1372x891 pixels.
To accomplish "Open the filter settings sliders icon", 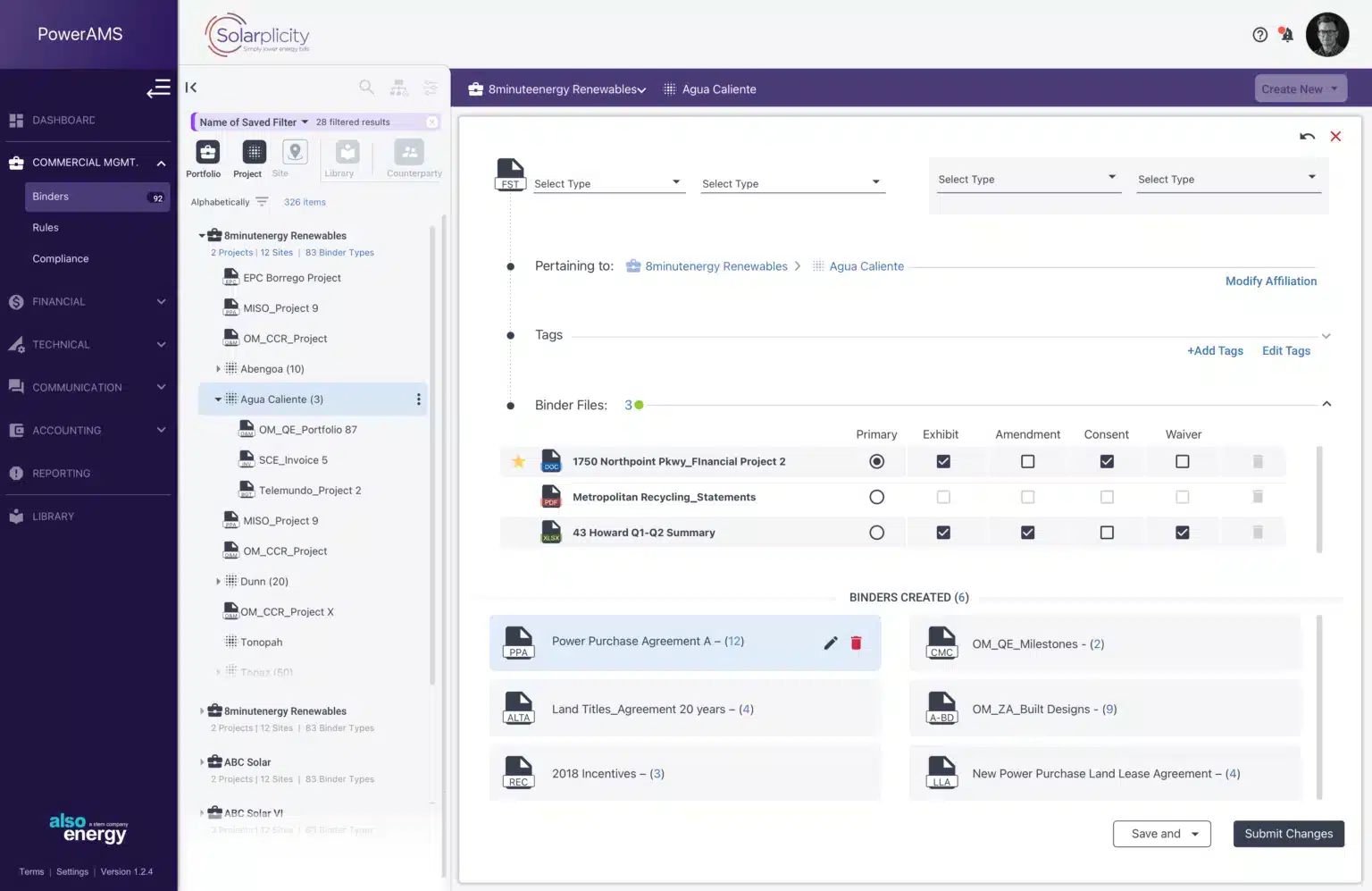I will coord(431,87).
